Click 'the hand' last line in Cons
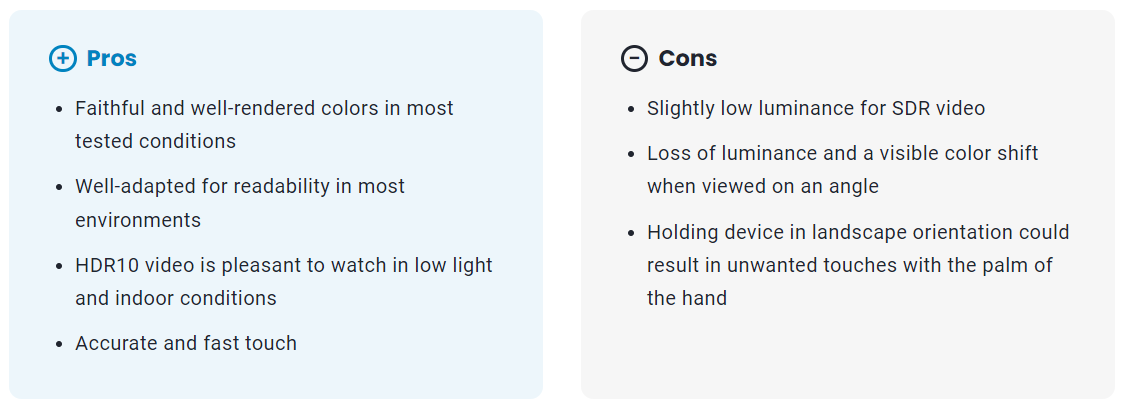 (x=687, y=298)
